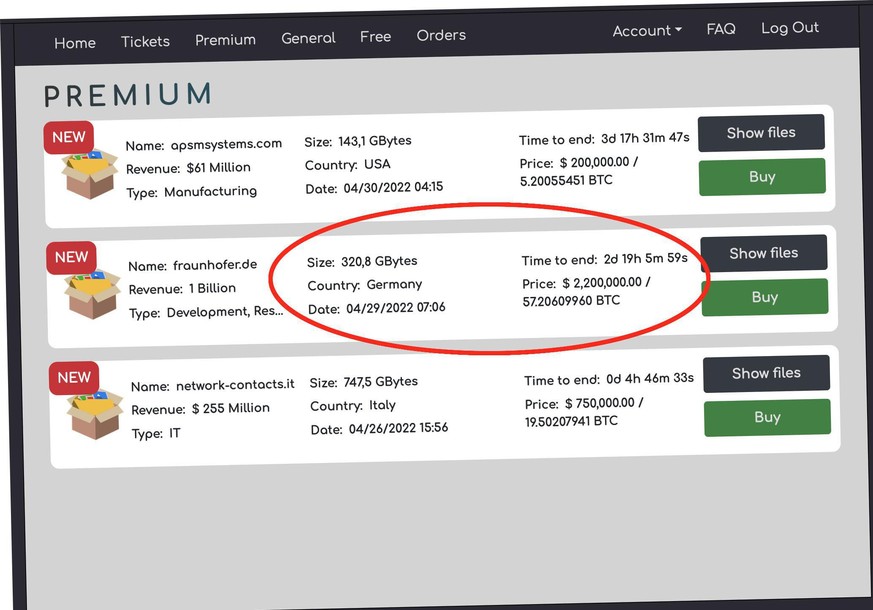The width and height of the screenshot is (873, 610).
Task: Click the green Buy button for apsmsystems.com
Action: [762, 177]
